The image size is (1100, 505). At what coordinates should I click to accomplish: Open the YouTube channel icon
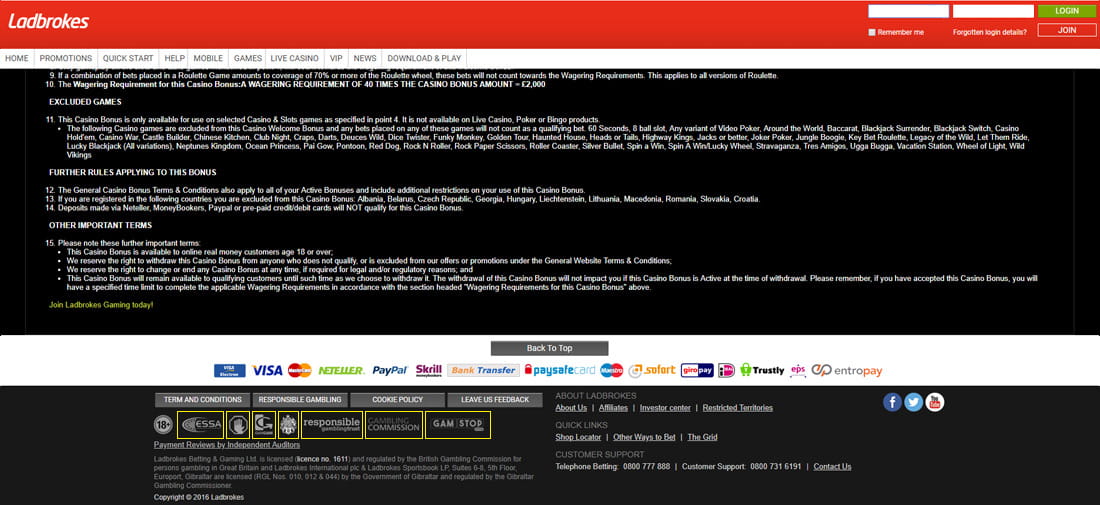tap(934, 402)
